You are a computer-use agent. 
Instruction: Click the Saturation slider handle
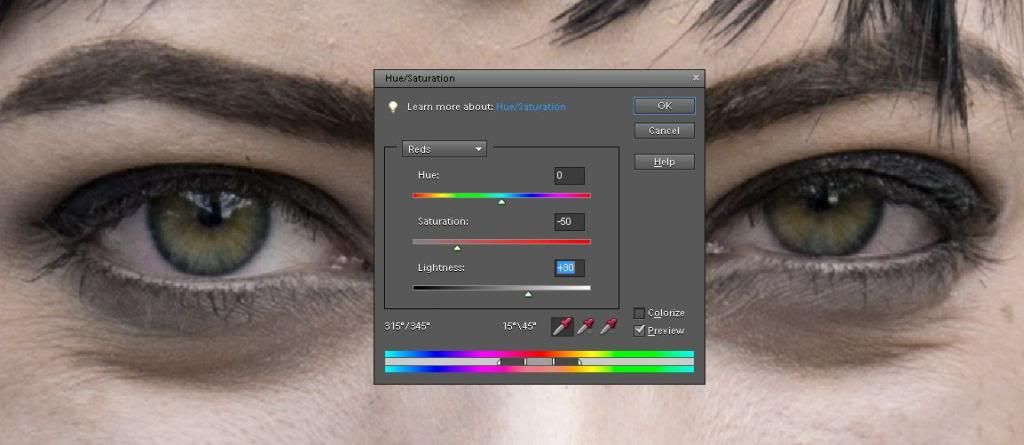[457, 248]
